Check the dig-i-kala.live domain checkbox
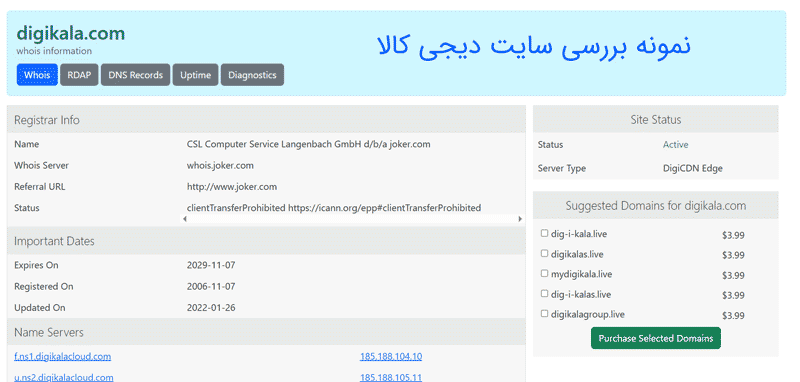The height and width of the screenshot is (382, 800). click(544, 233)
